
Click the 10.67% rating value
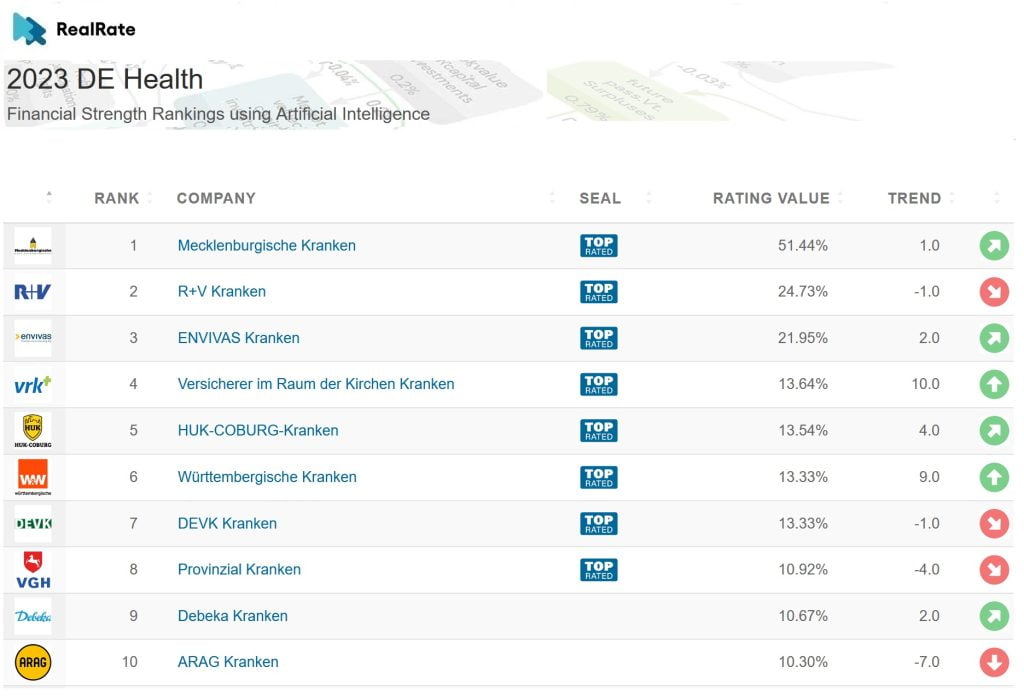click(803, 616)
